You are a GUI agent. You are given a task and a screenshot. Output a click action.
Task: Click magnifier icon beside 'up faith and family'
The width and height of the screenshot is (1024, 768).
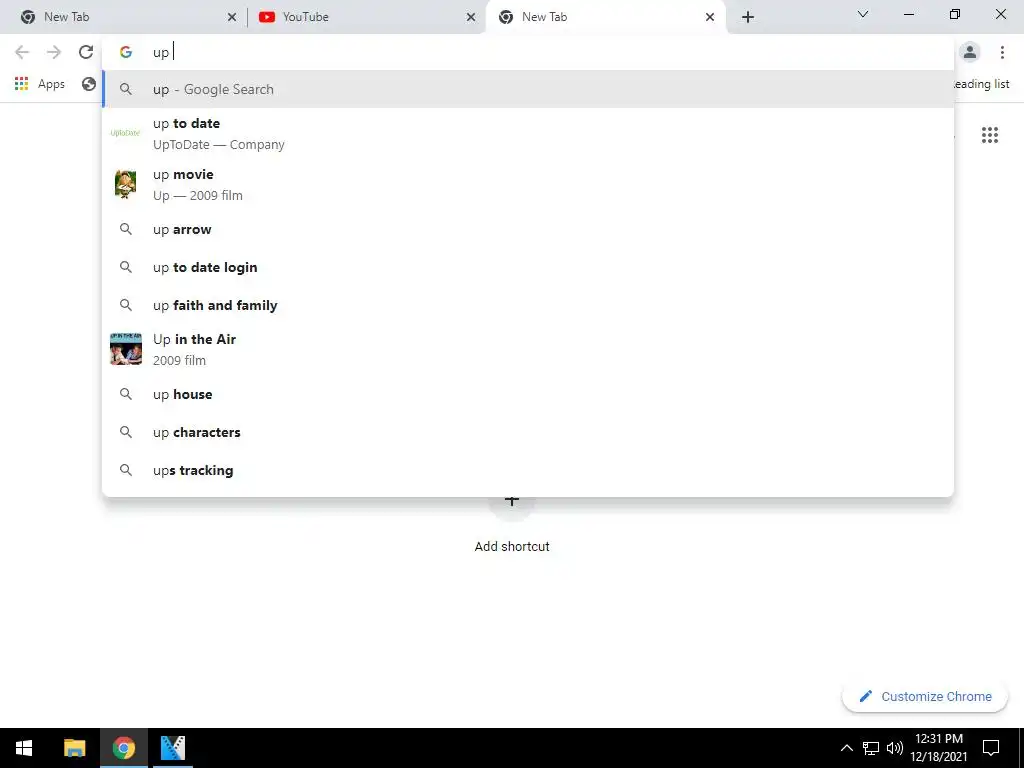[126, 305]
